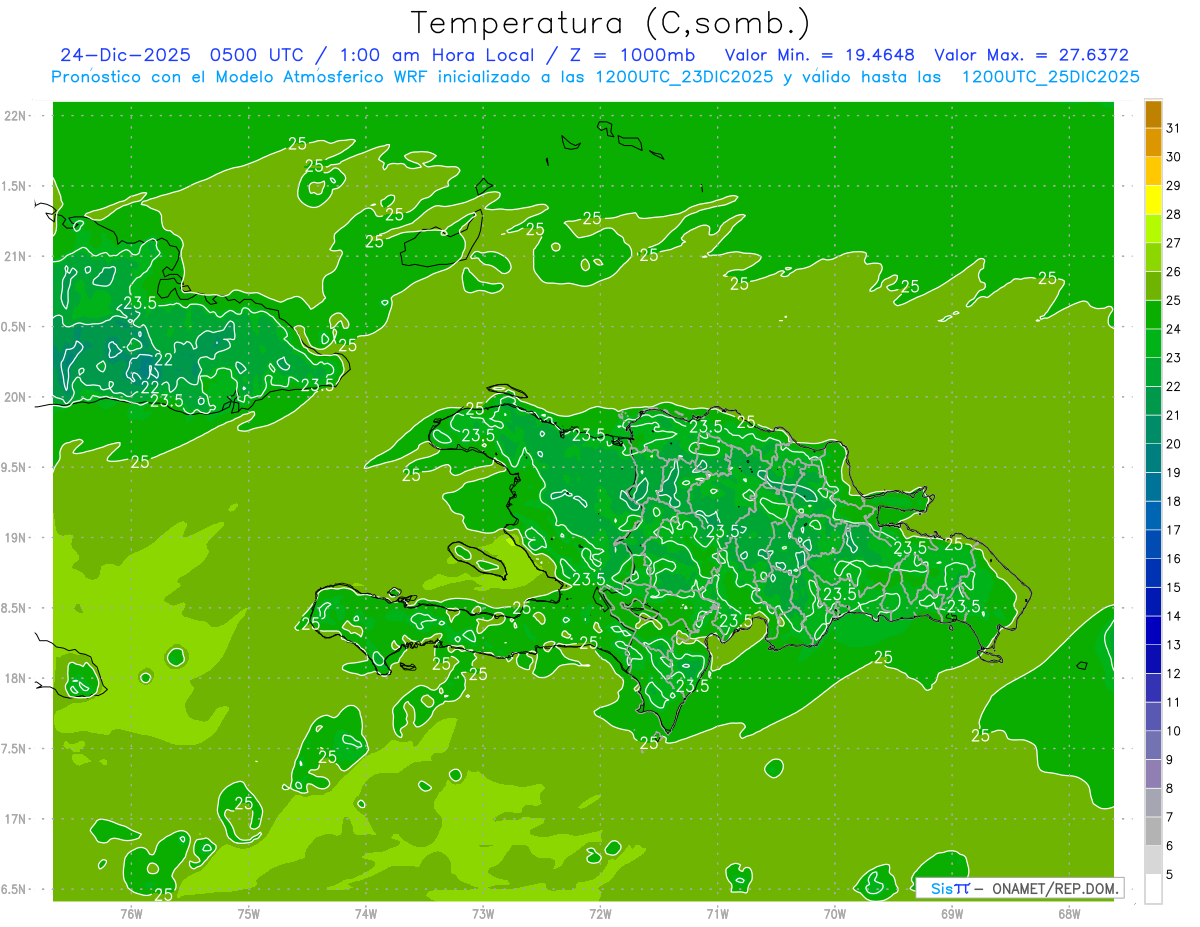Click the "Valor Max. = 27.6372" value
Image resolution: width=1200 pixels, height=927 pixels.
coord(1031,55)
